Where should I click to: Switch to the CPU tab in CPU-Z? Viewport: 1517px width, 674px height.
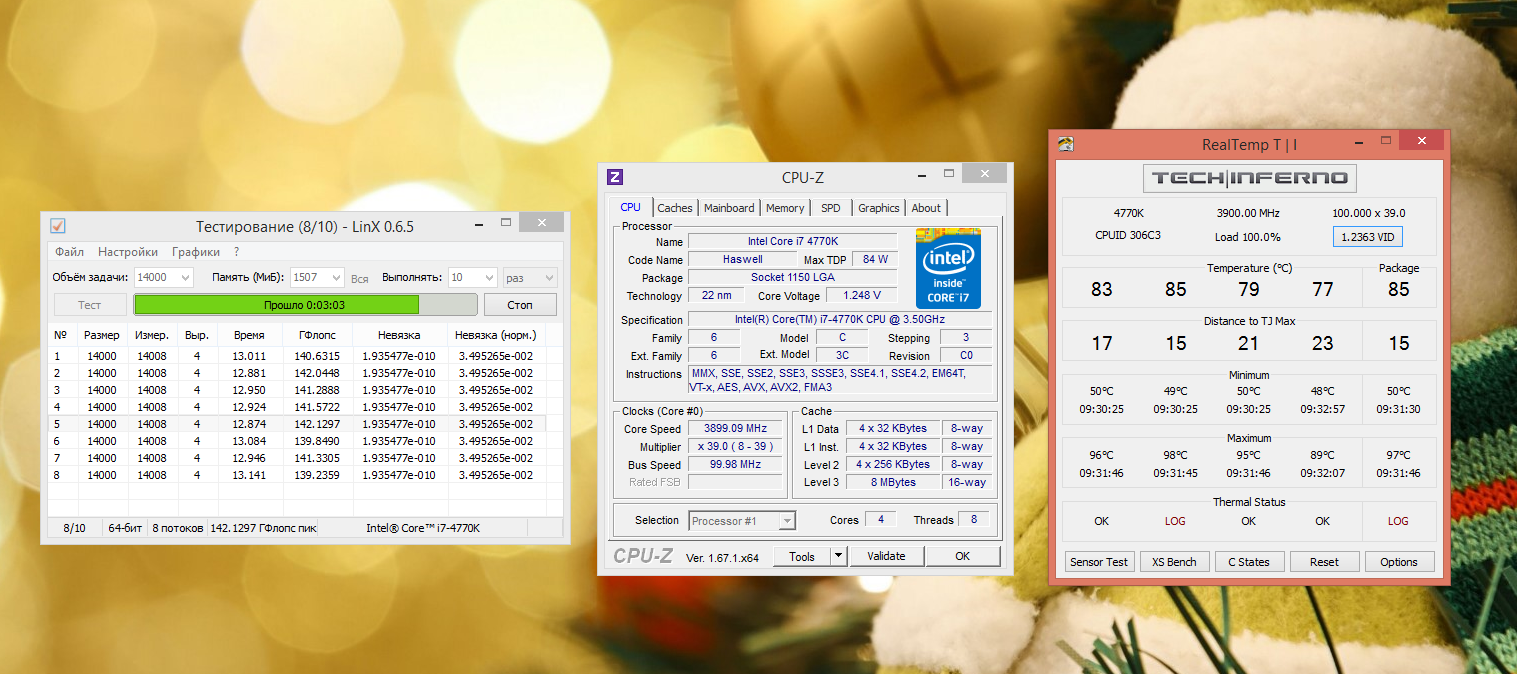tap(630, 207)
